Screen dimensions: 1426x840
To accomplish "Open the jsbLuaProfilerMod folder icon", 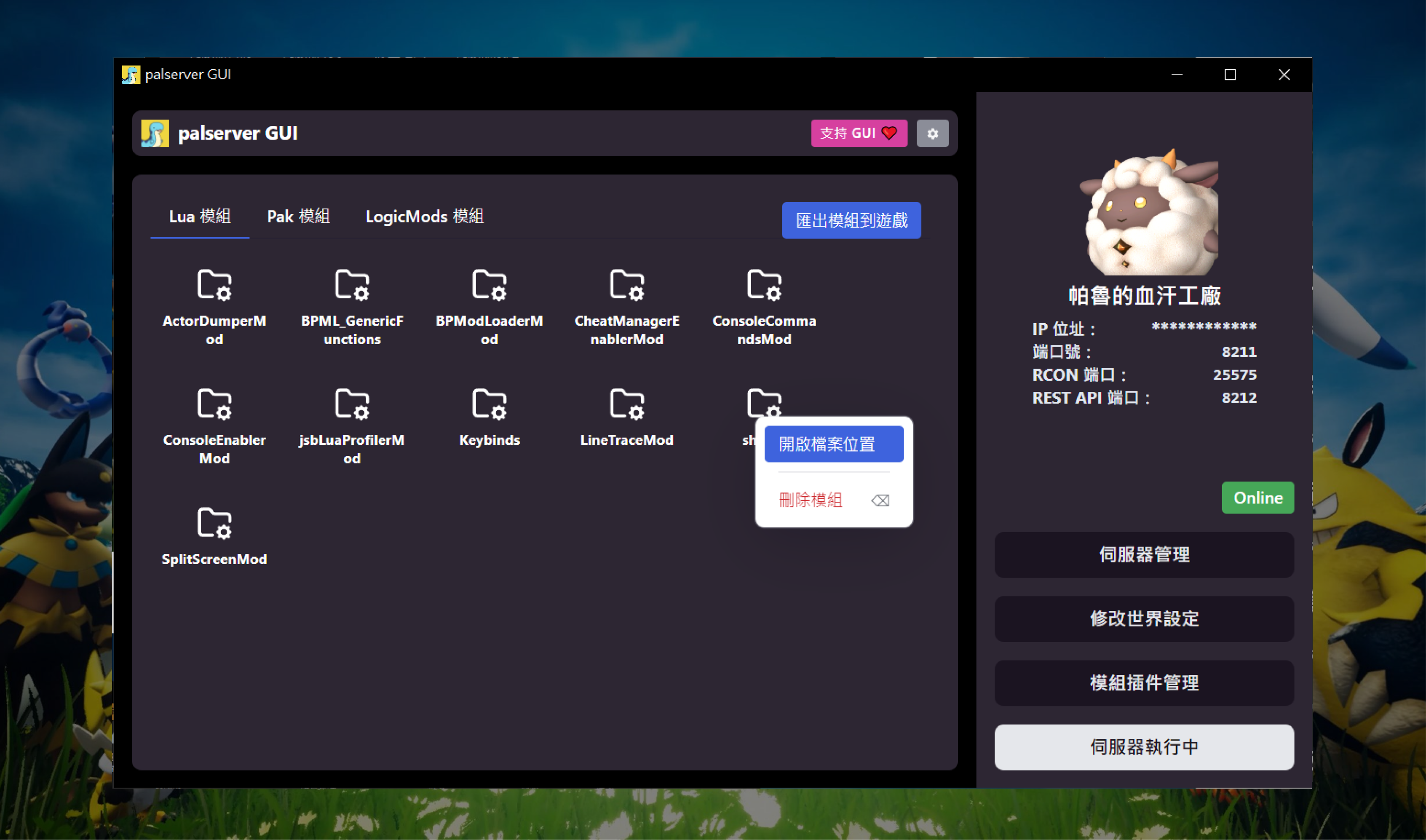I will click(x=352, y=404).
